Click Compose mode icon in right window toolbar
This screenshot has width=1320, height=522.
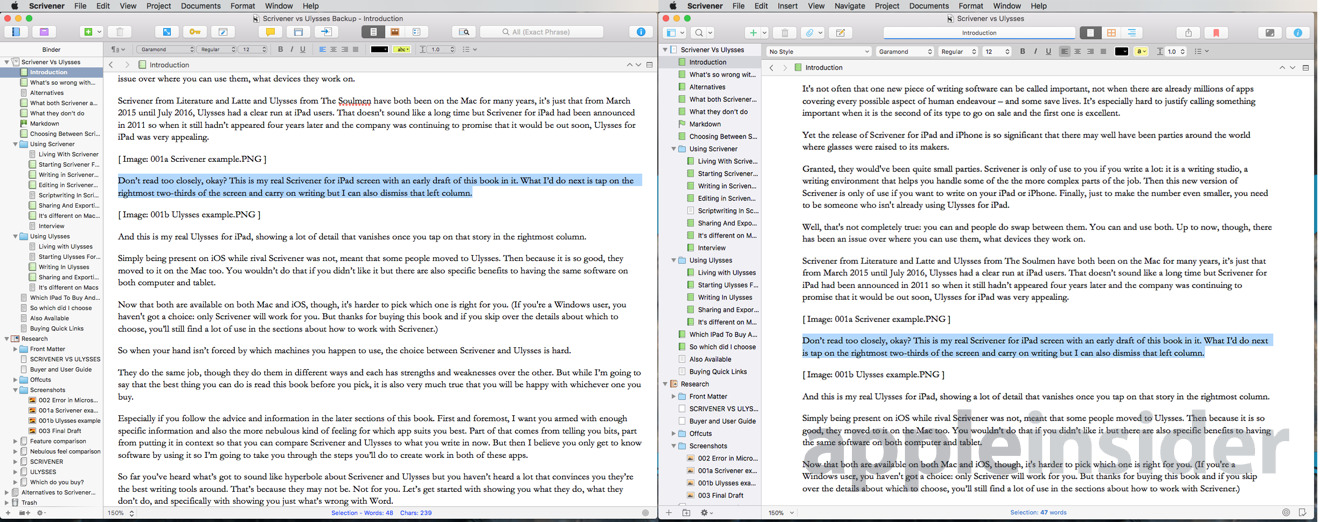pos(1270,33)
